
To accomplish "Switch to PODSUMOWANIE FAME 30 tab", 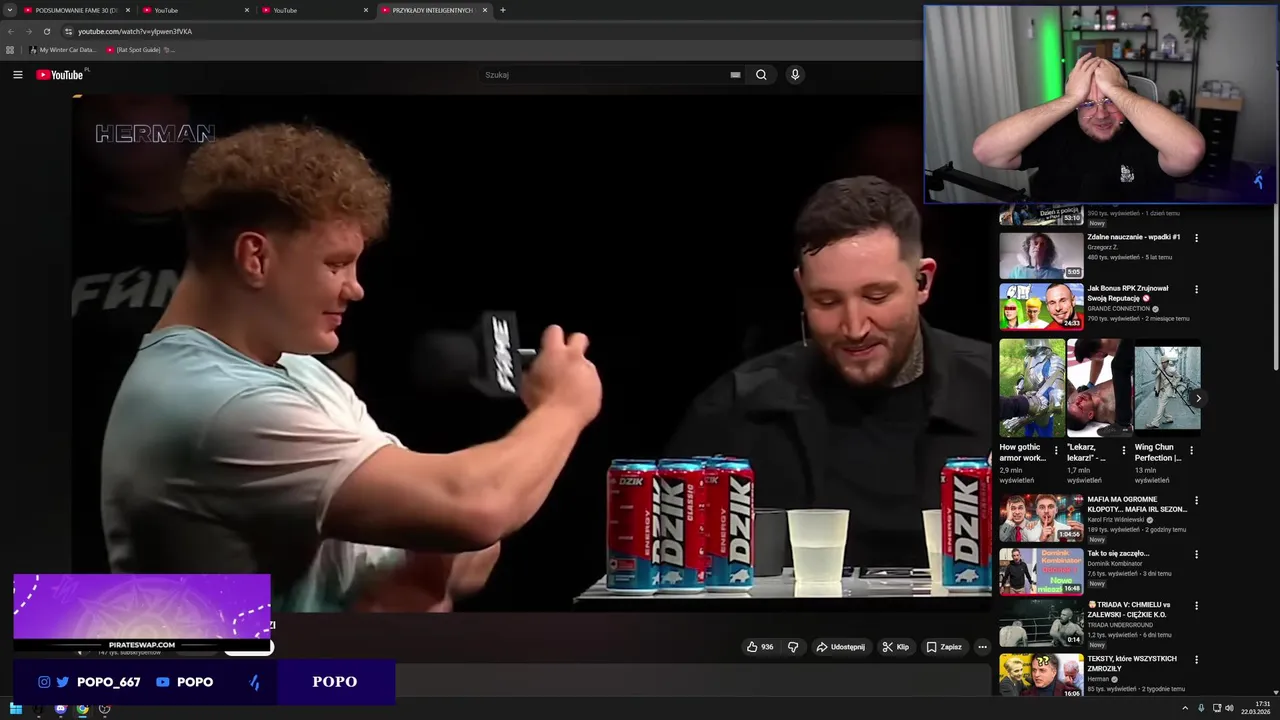I will point(75,10).
